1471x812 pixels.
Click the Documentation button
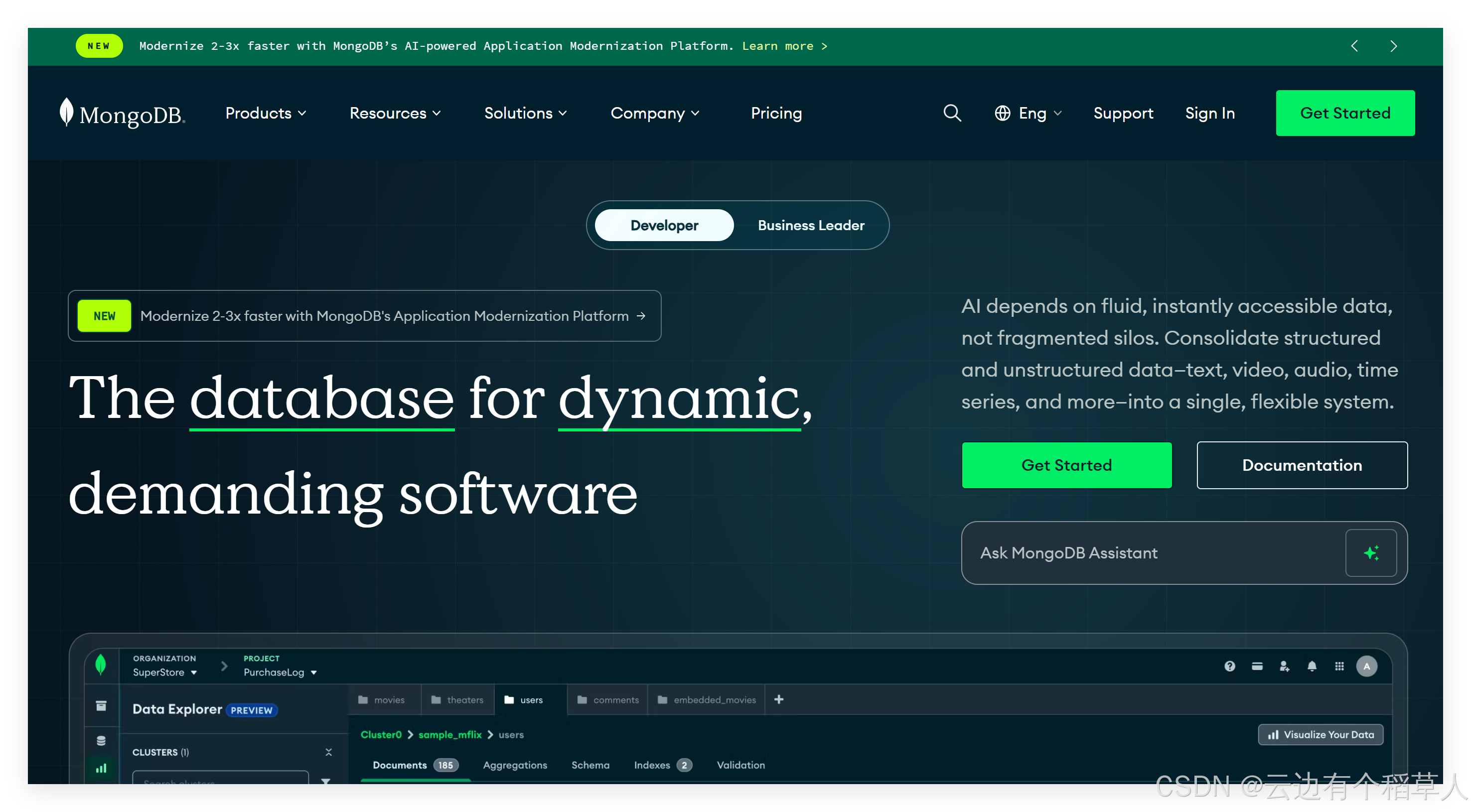pyautogui.click(x=1302, y=465)
